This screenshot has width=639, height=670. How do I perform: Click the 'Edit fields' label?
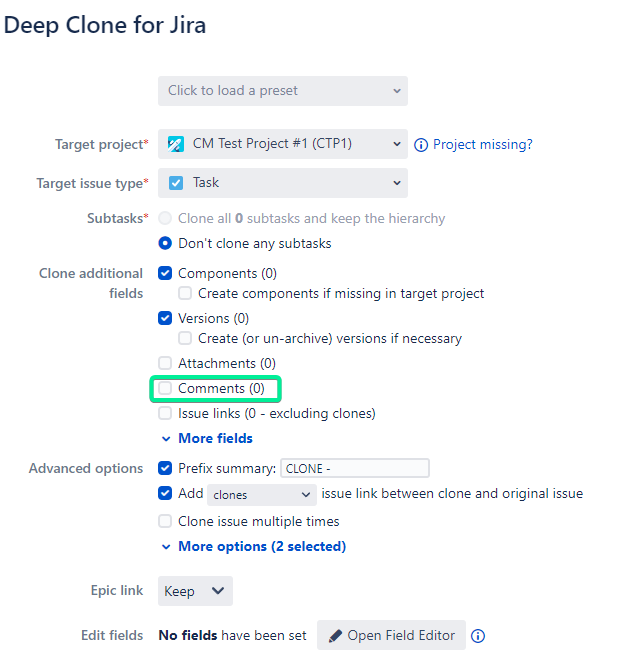(x=112, y=635)
